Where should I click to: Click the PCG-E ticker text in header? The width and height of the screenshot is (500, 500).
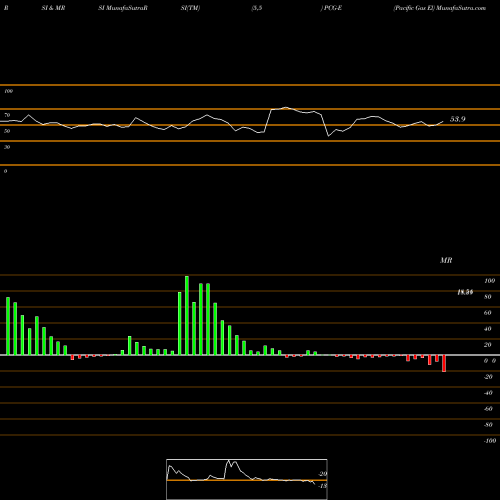pos(333,8)
